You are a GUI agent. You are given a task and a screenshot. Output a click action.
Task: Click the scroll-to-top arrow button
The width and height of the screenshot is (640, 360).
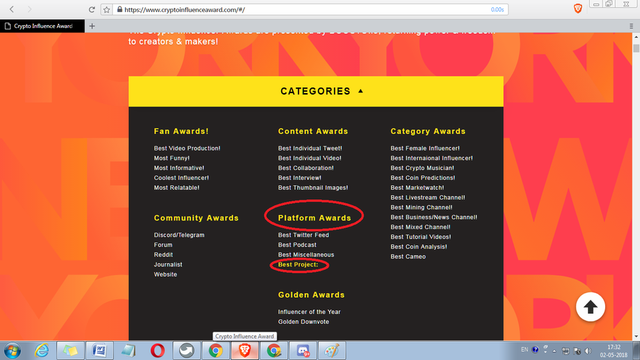coord(590,307)
